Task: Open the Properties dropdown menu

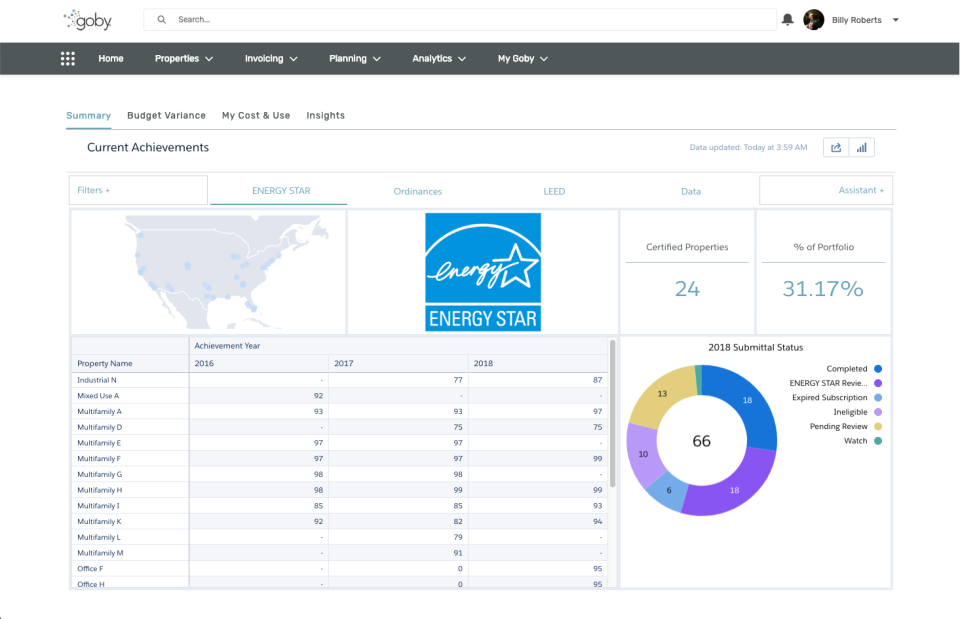Action: point(183,58)
